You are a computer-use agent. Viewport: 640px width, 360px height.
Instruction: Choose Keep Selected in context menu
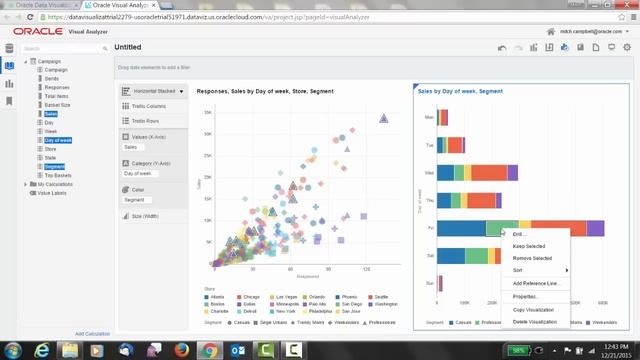[x=529, y=246]
